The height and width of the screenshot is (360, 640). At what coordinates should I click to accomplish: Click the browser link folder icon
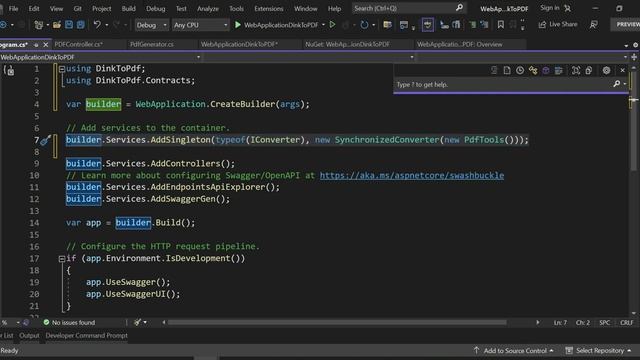click(x=387, y=25)
